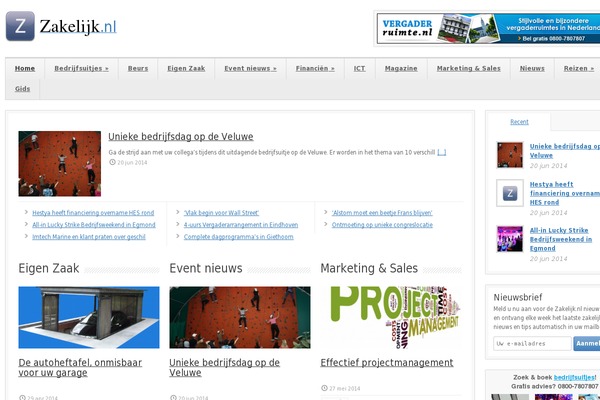Image resolution: width=600 pixels, height=400 pixels.
Task: Open the Marketing & Sales menu item
Action: click(x=468, y=69)
